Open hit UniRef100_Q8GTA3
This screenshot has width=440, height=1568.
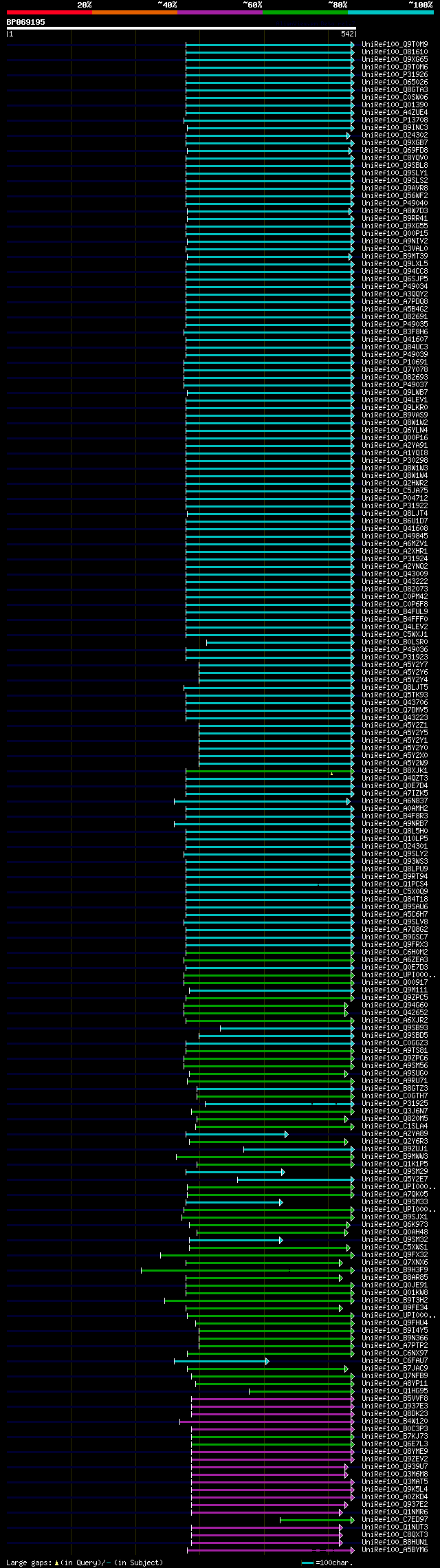click(x=395, y=90)
